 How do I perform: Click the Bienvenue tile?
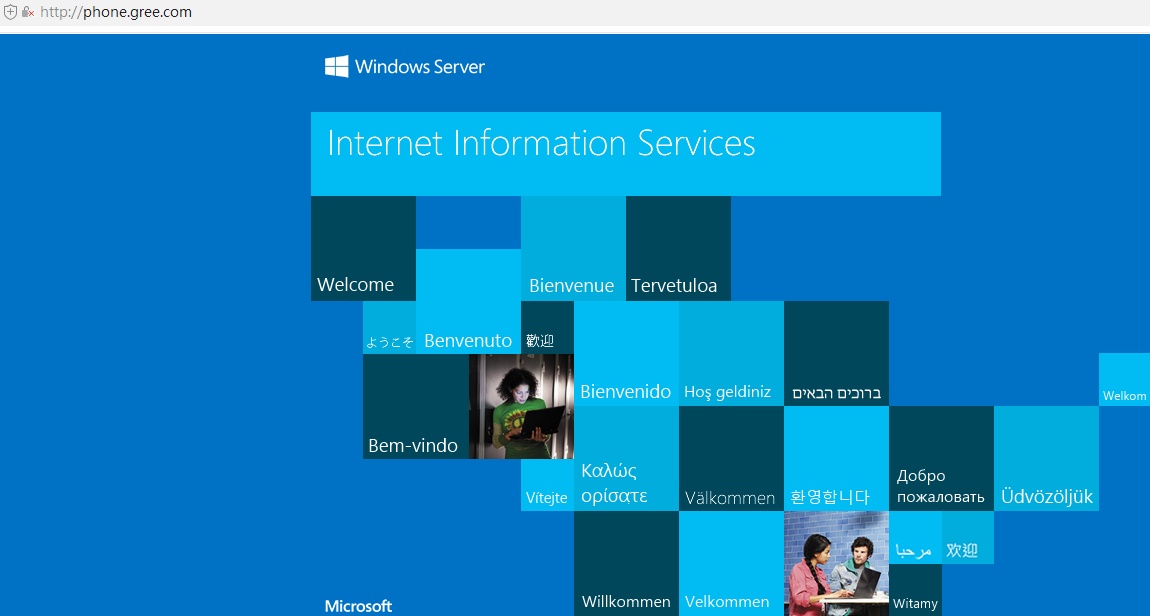(574, 248)
